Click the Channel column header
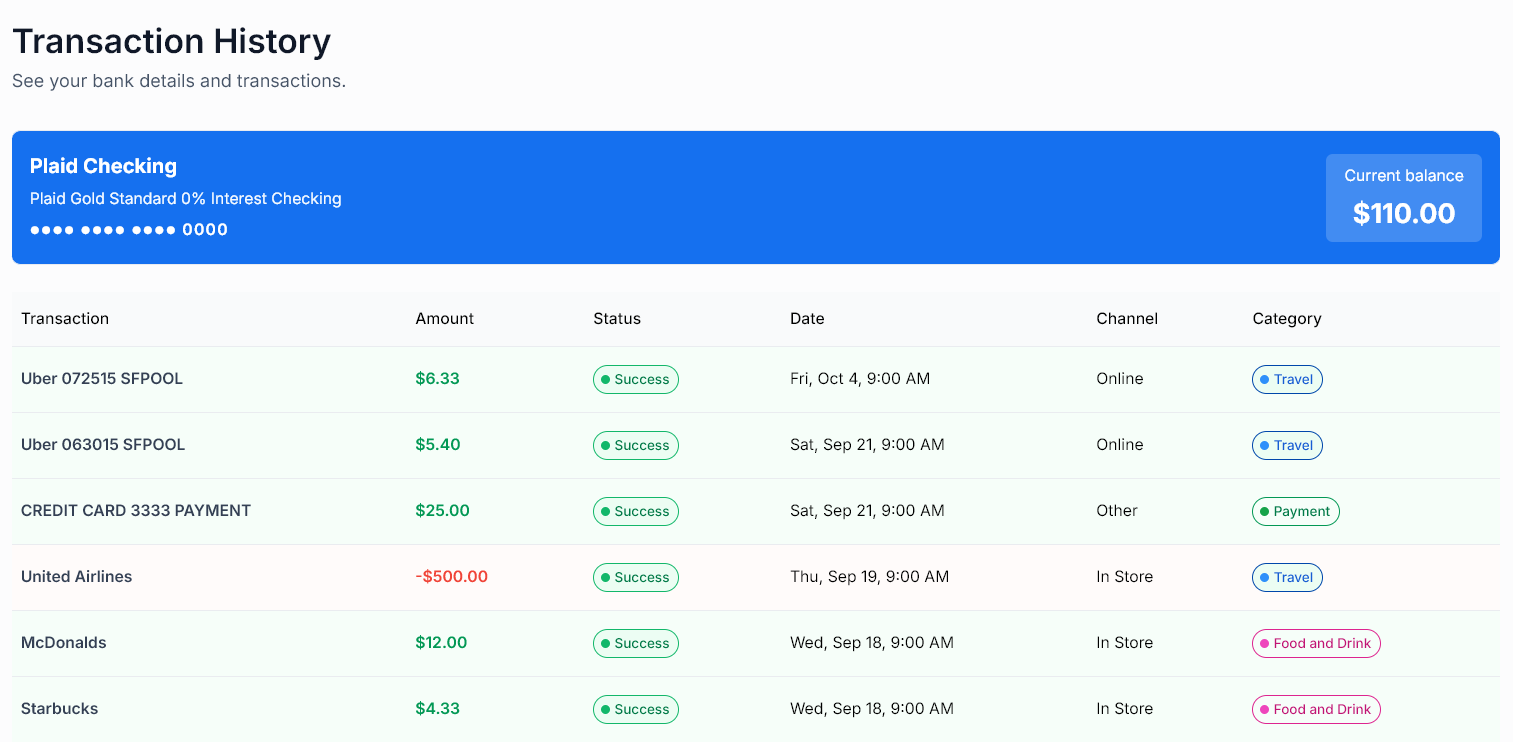 click(1127, 318)
